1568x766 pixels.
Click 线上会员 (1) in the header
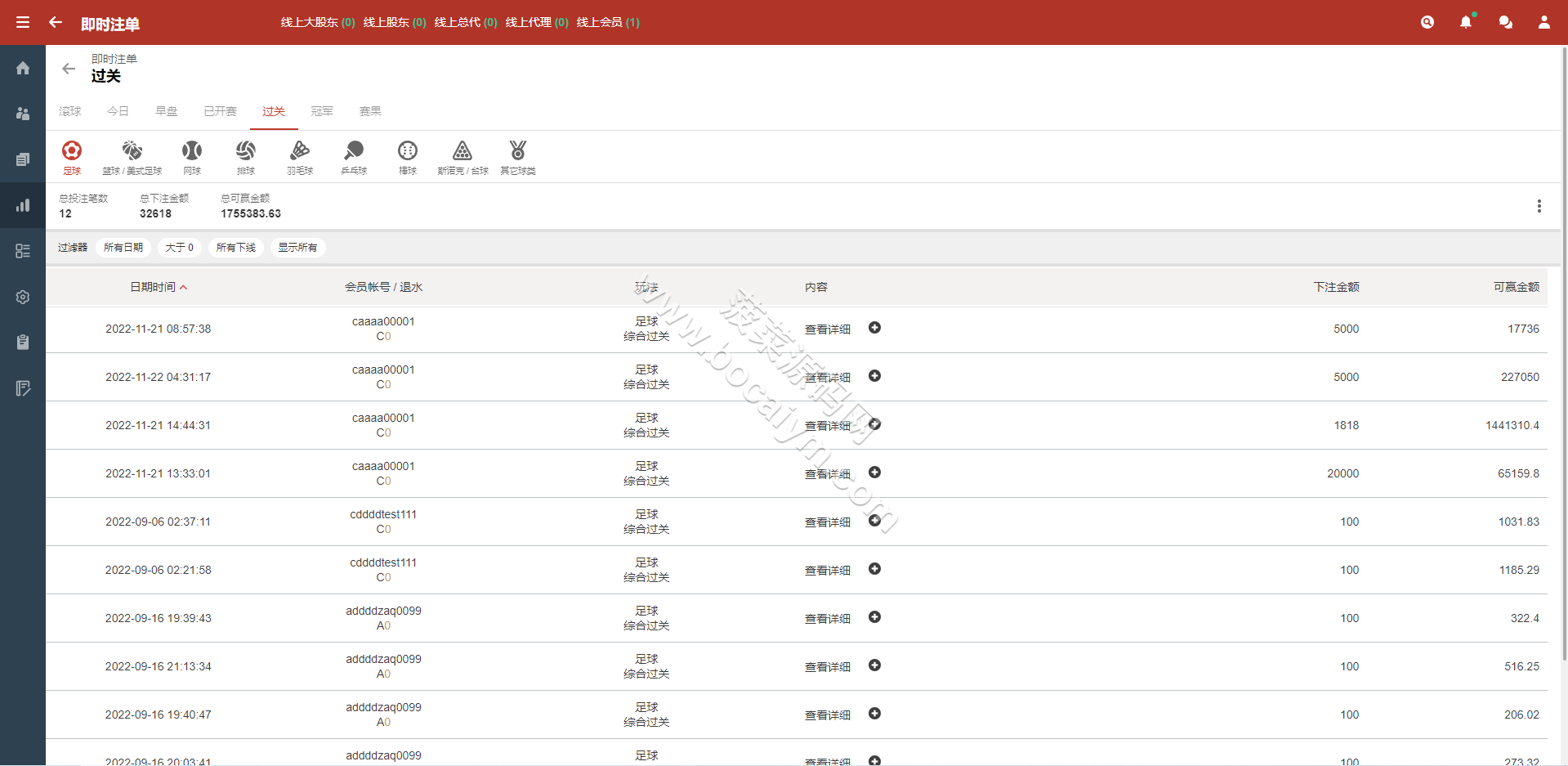point(608,22)
